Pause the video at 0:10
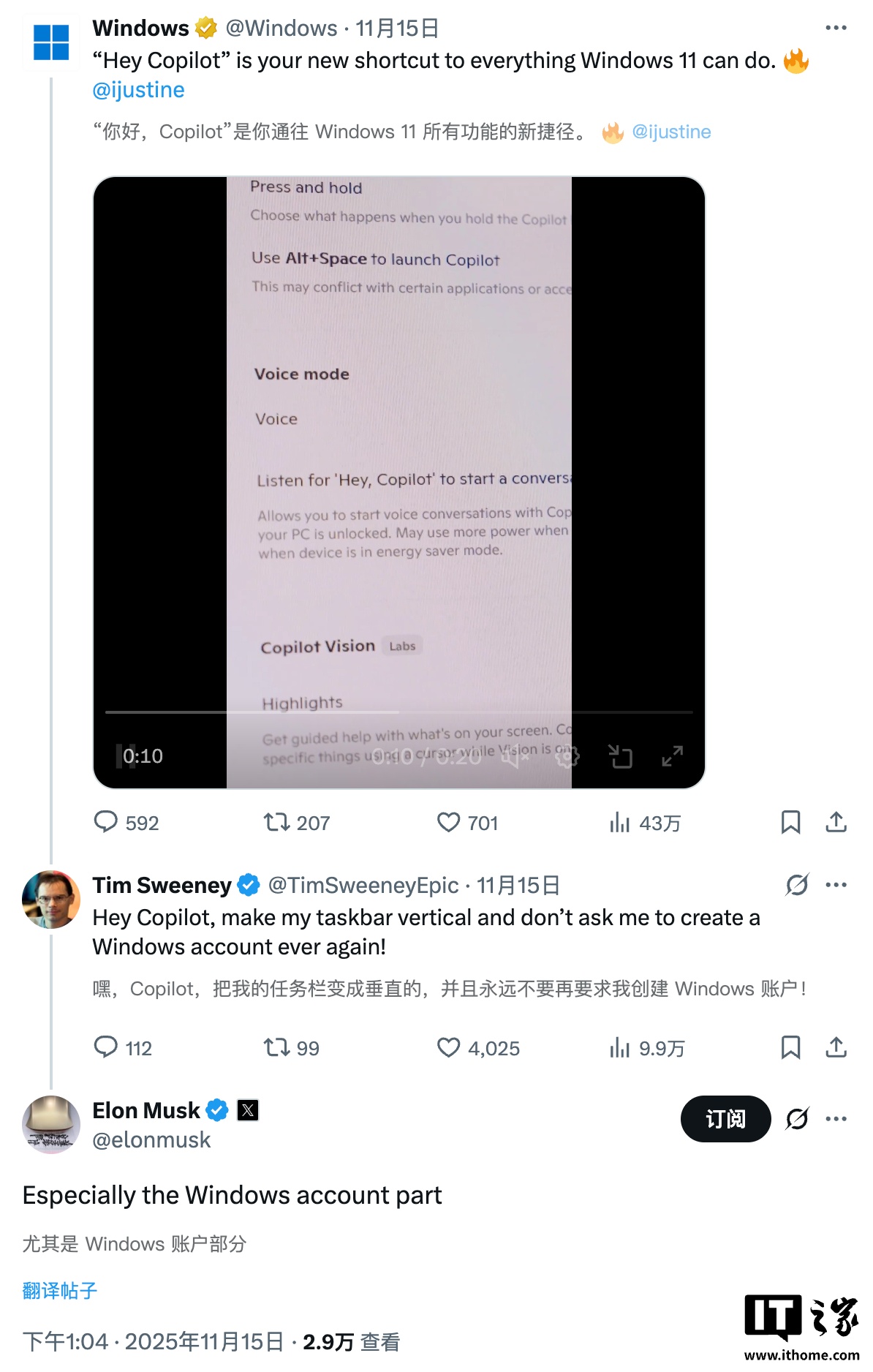873x1372 pixels. (121, 755)
